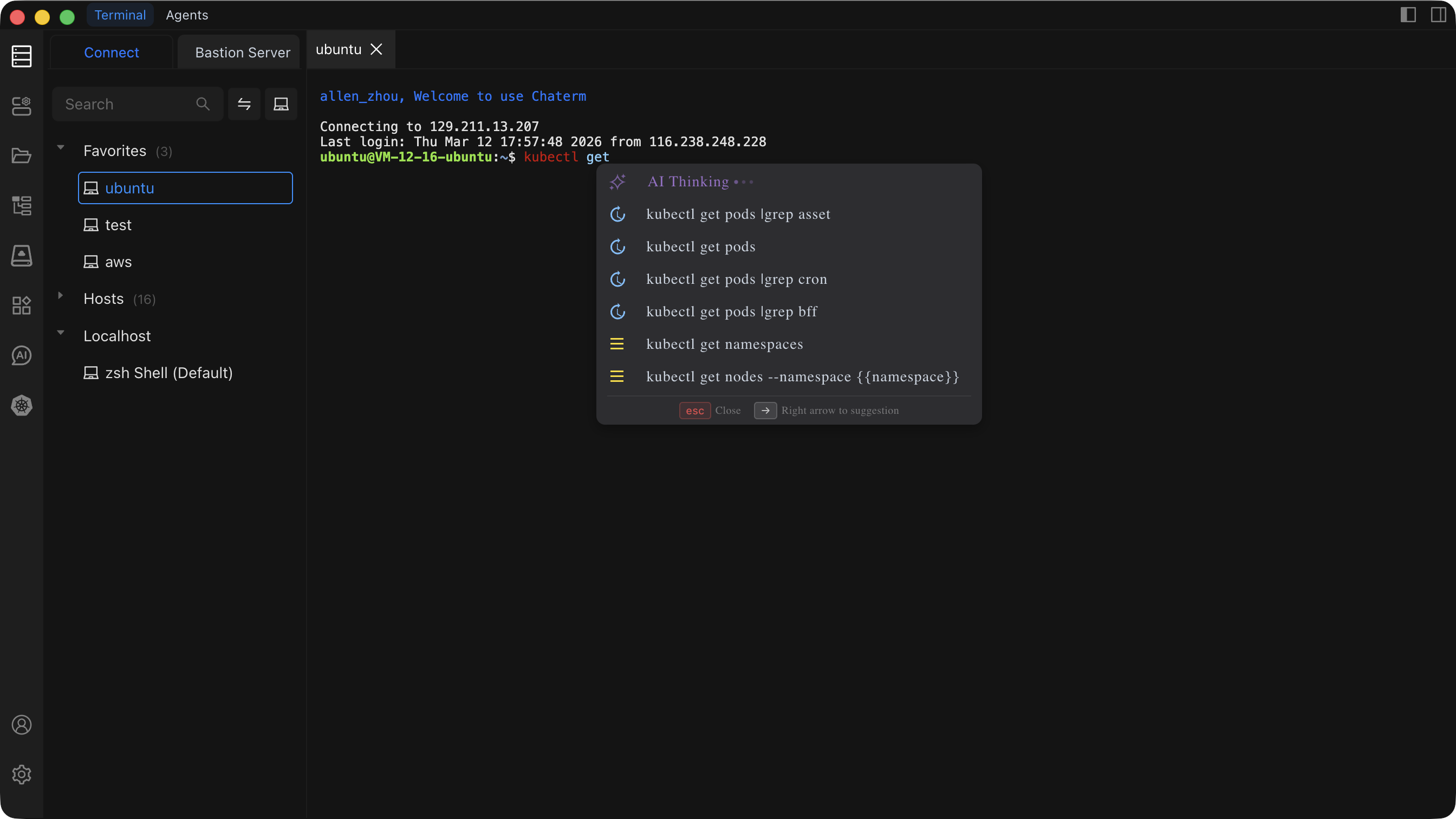Switch to the Bastion Server tab
1456x819 pixels.
pyautogui.click(x=243, y=53)
